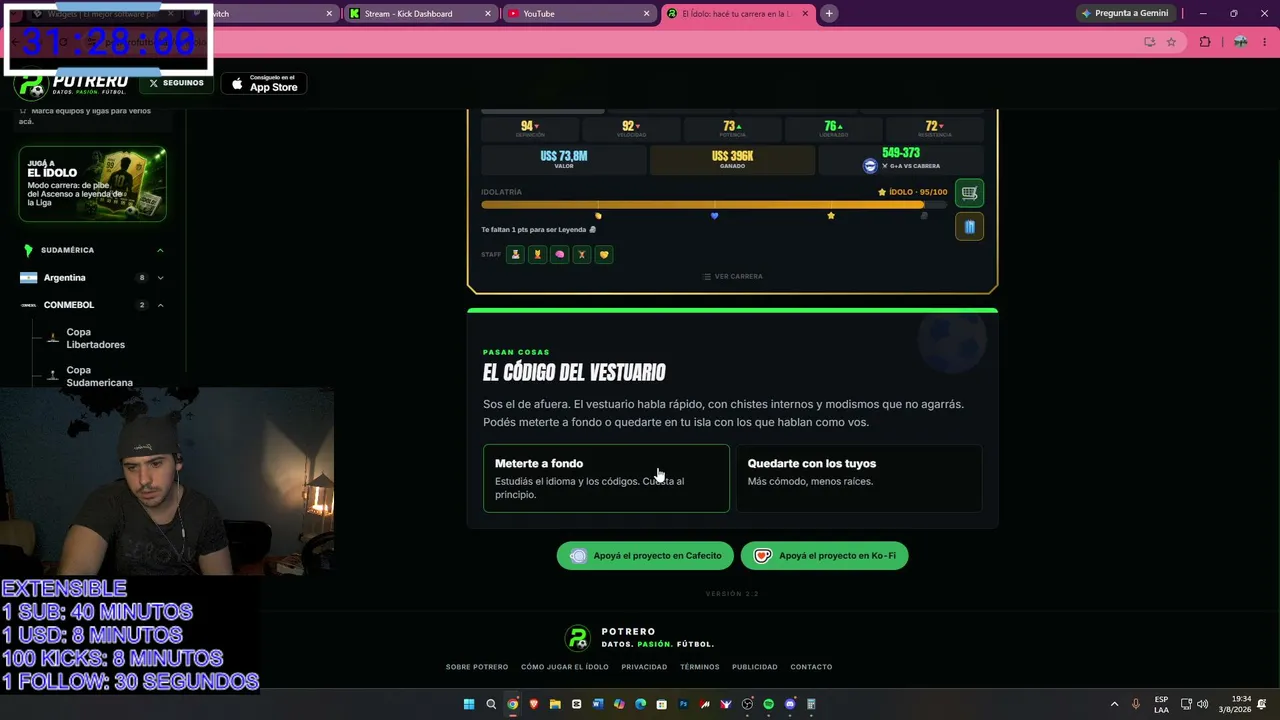Screen dimensions: 1280x720
Task: Open Cómo jugar El Ídolo link
Action: coord(565,667)
